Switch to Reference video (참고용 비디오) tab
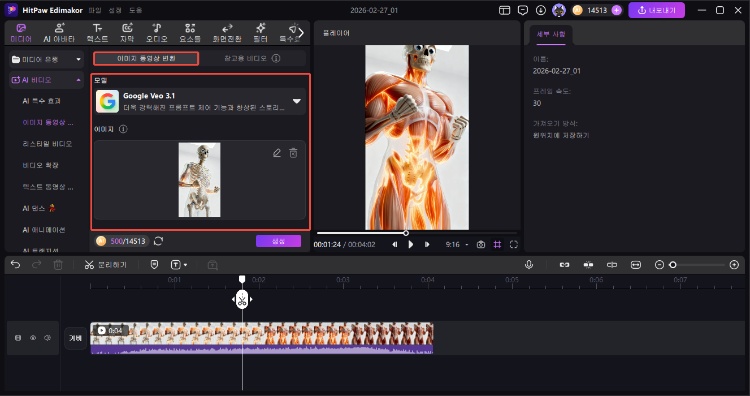This screenshot has height=396, width=750. pos(245,58)
